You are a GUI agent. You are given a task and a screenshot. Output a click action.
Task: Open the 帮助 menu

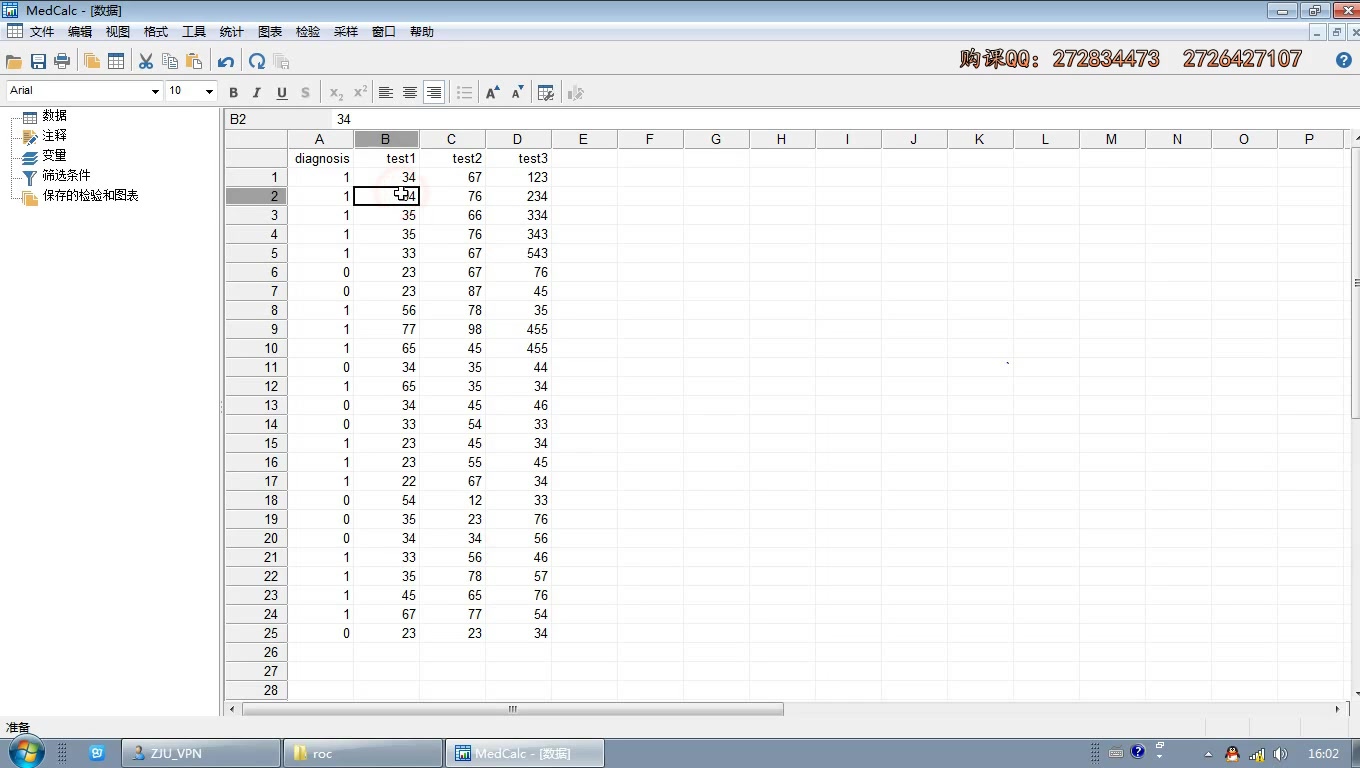coord(422,32)
